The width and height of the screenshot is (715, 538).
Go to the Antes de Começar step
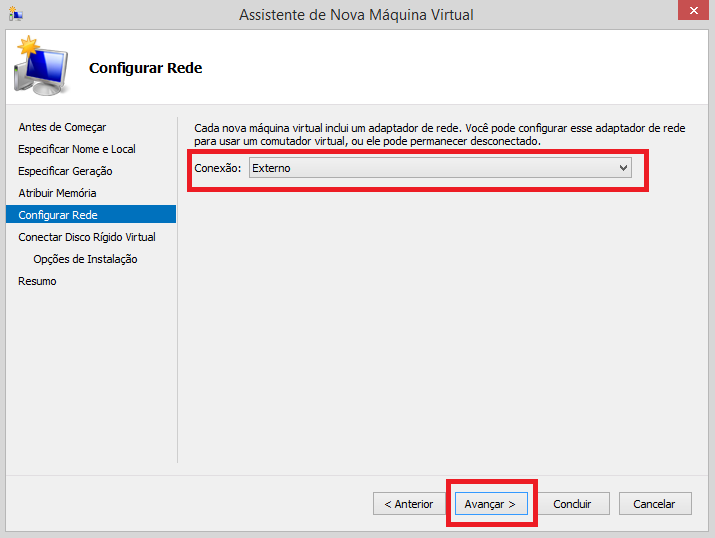62,127
